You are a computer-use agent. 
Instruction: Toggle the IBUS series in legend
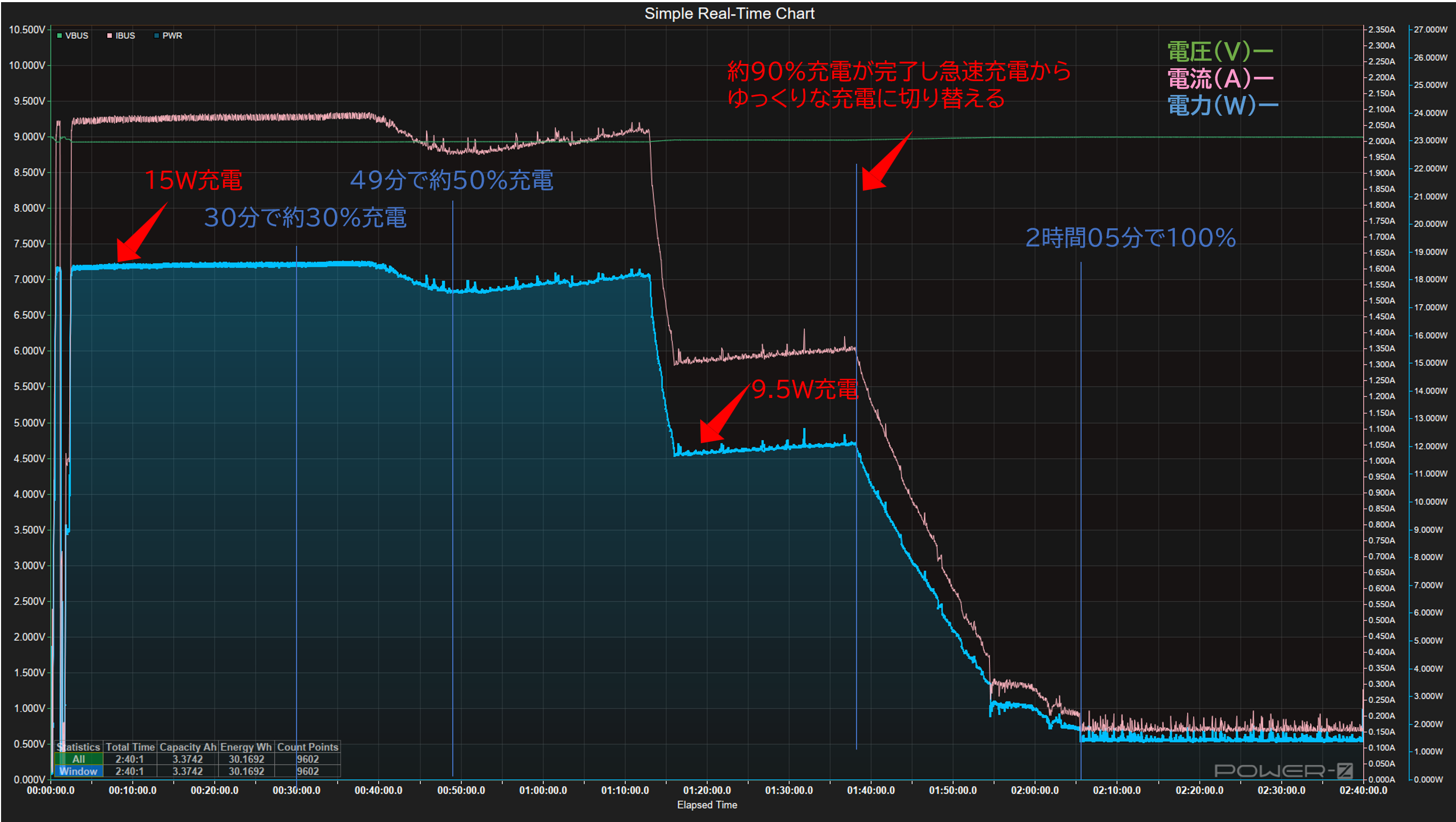click(x=121, y=36)
